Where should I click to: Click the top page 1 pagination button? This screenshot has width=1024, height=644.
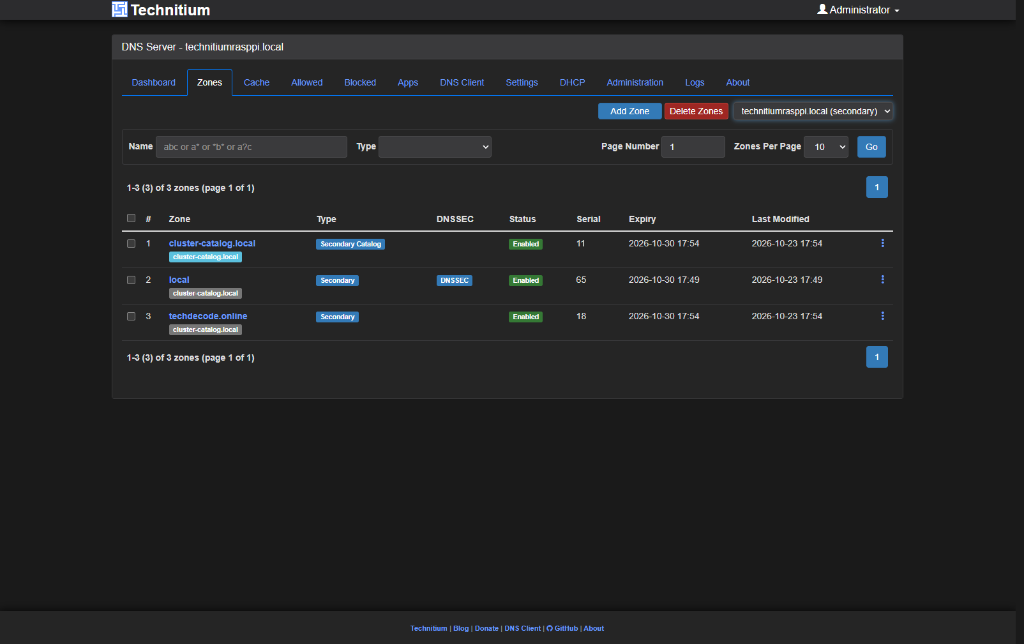[877, 187]
